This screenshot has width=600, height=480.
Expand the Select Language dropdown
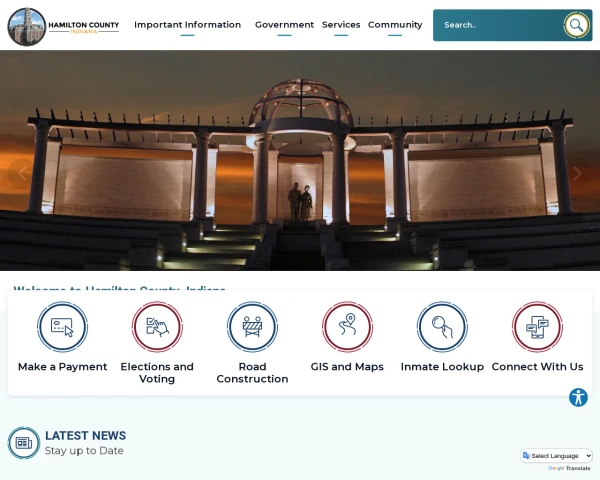click(x=556, y=456)
